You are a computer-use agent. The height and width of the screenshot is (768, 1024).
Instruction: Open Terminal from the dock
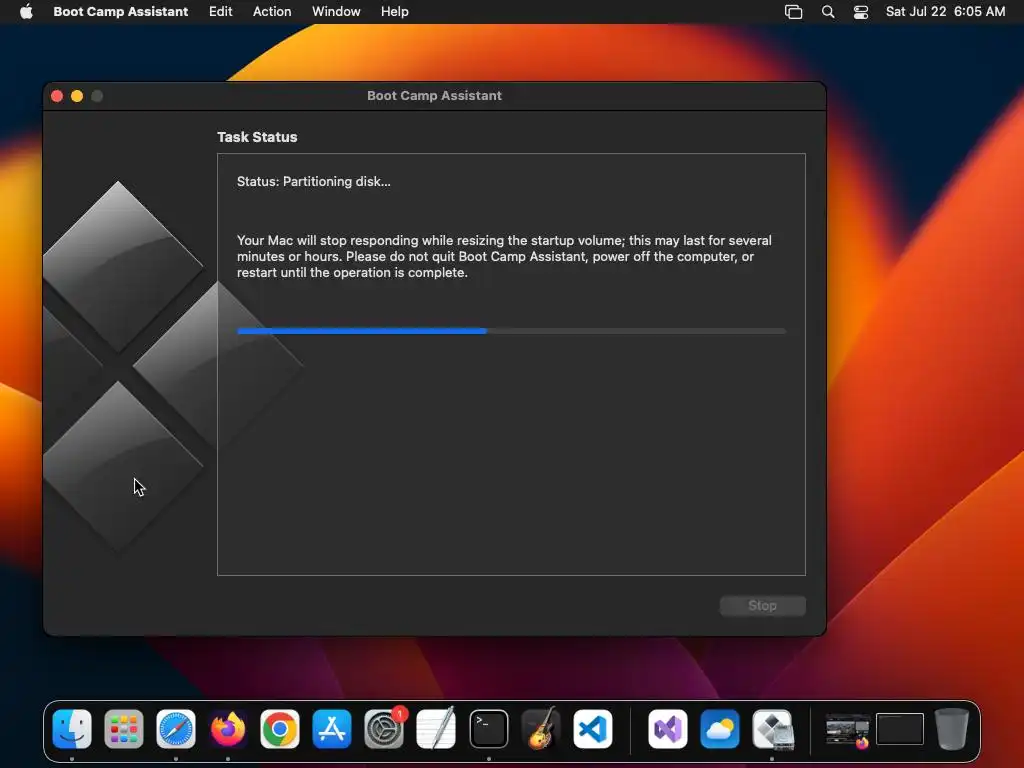pos(488,729)
